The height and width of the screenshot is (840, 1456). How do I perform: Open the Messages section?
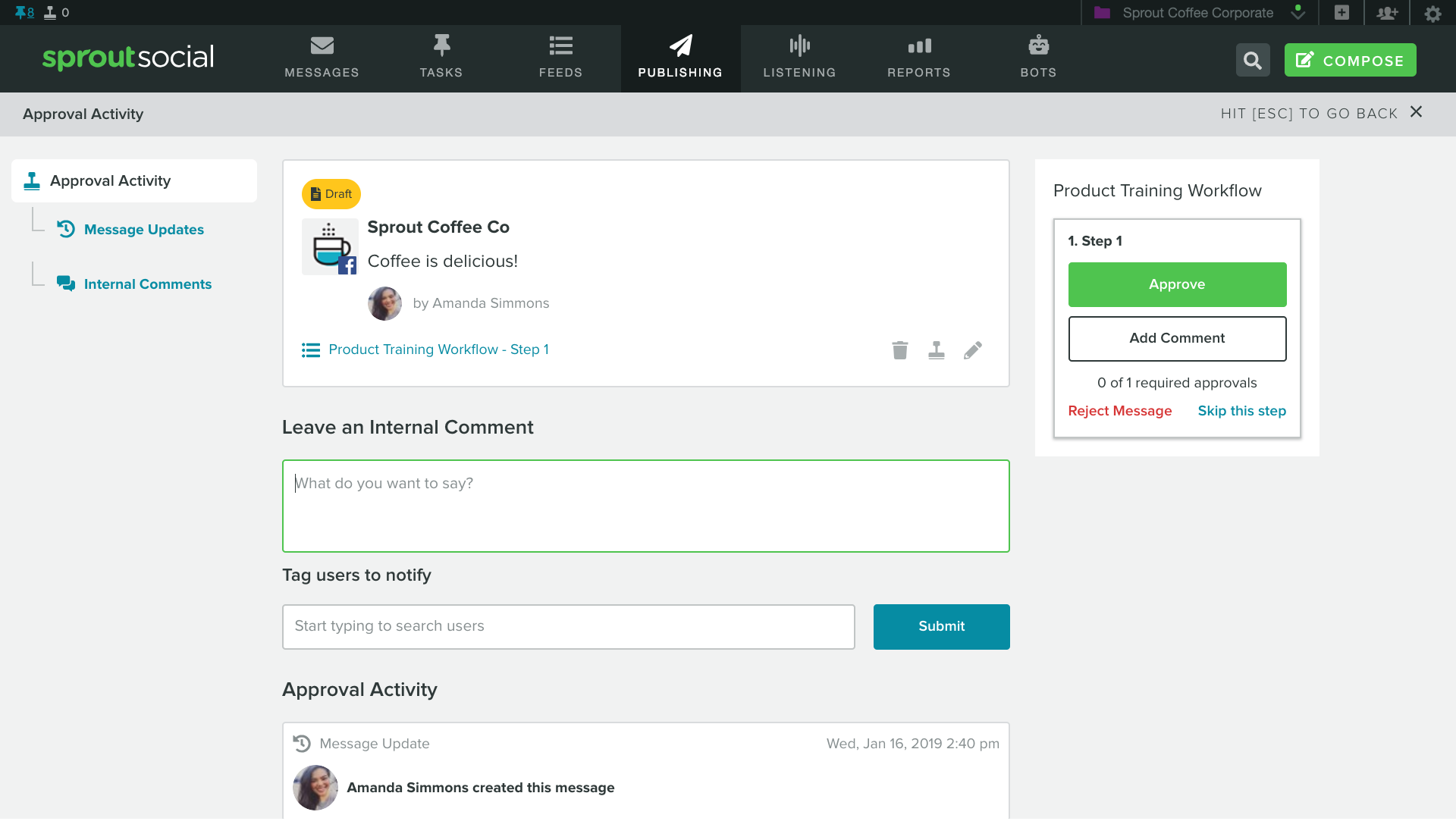coord(322,58)
